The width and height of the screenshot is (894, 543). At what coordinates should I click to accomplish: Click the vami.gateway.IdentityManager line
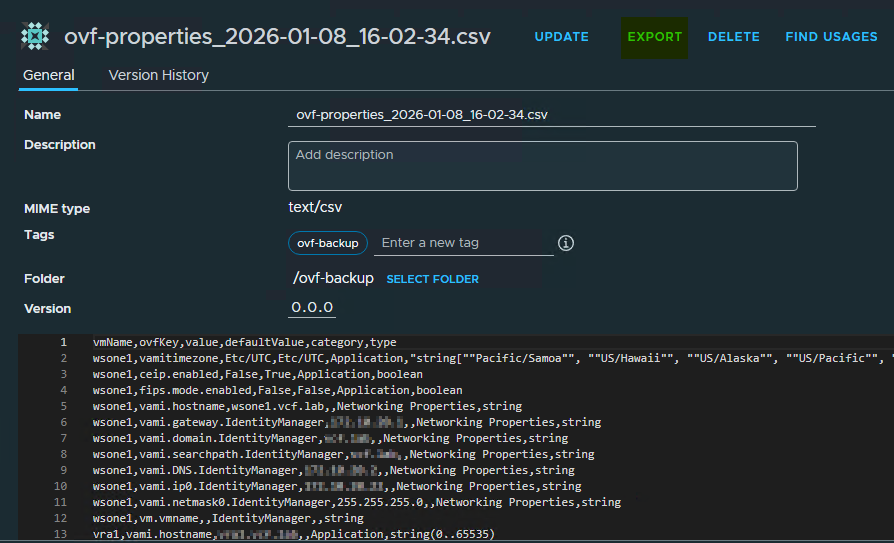coord(347,422)
